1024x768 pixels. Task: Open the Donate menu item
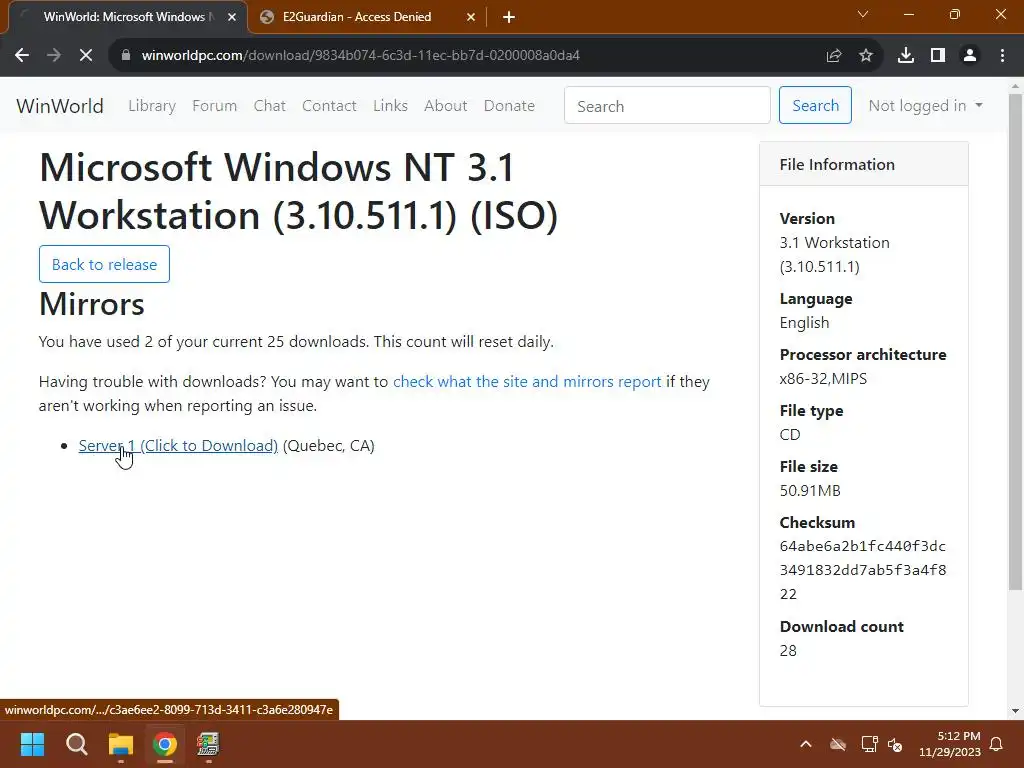click(x=509, y=106)
